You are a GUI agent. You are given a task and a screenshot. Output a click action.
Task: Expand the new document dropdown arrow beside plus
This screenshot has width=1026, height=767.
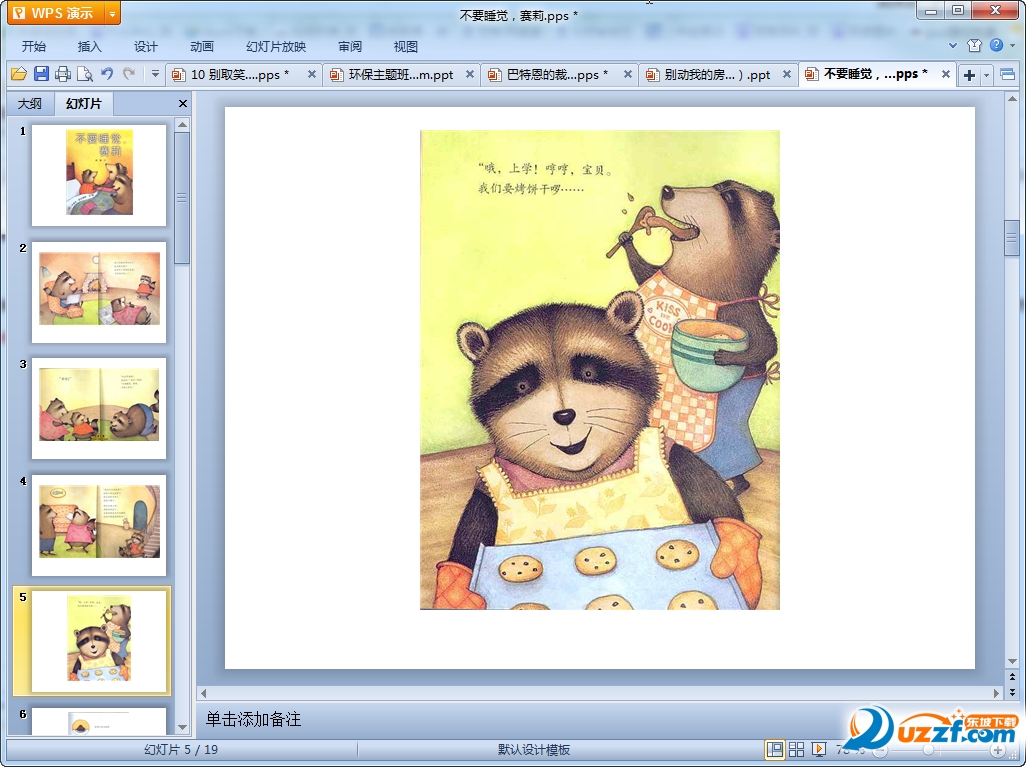[987, 75]
